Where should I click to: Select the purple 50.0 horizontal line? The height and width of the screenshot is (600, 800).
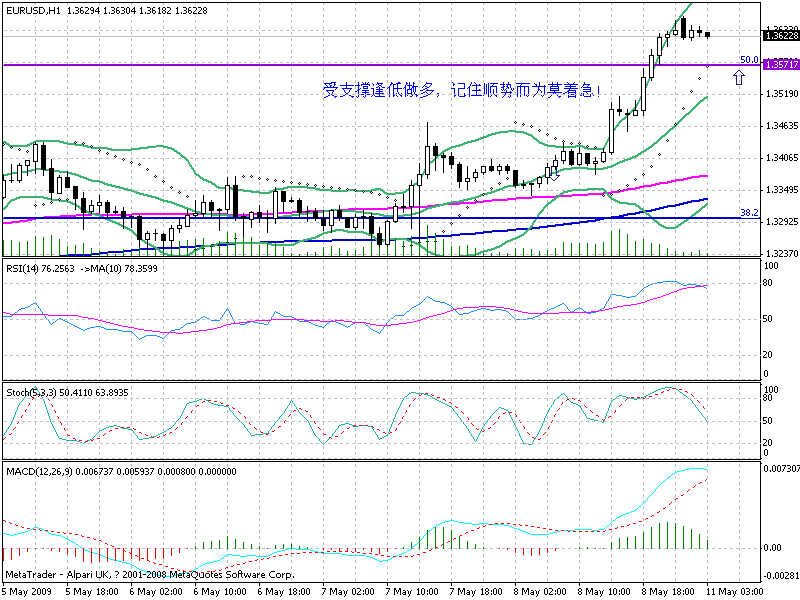(x=381, y=65)
